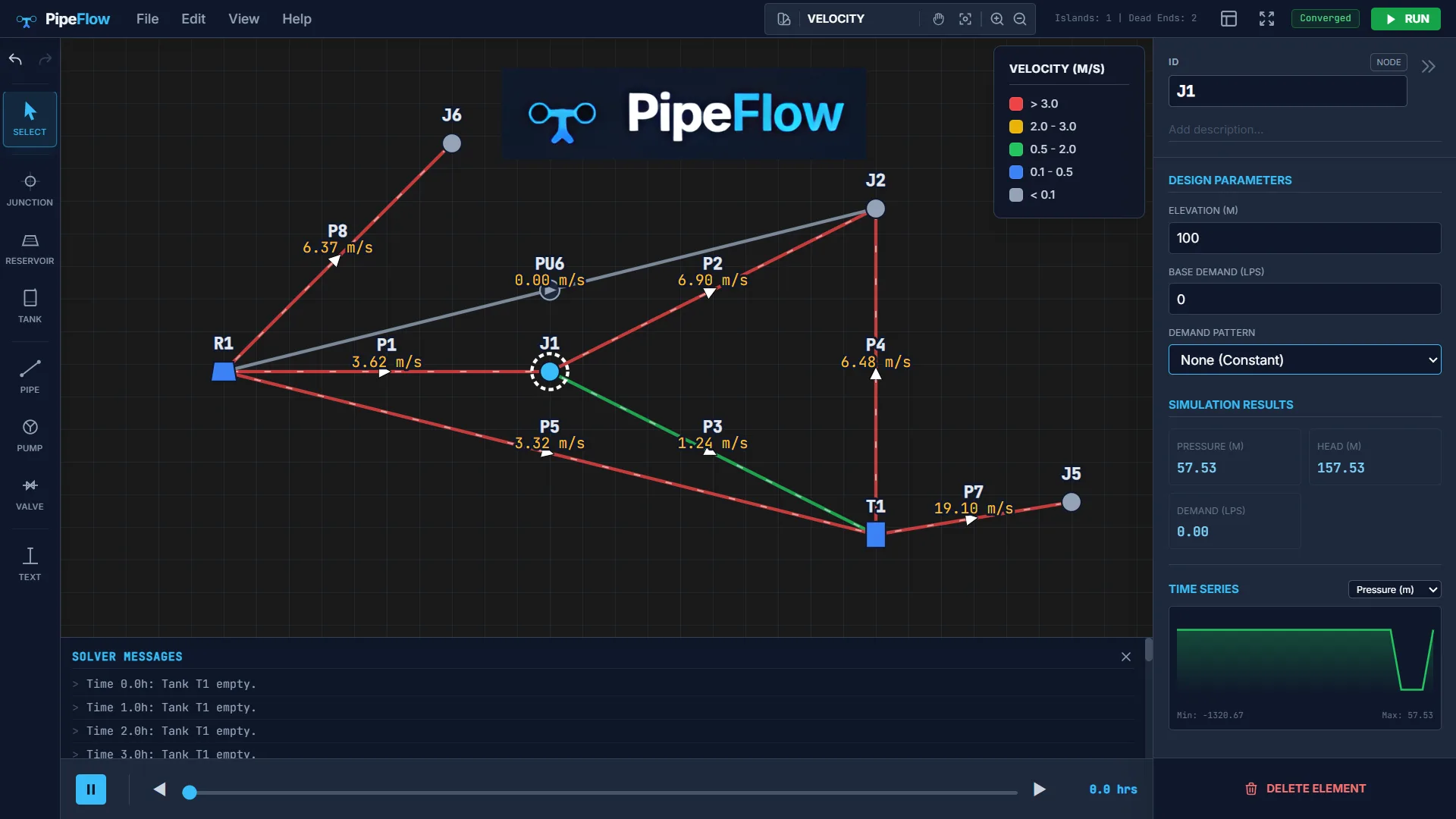1456x819 pixels.
Task: Click the pan hand icon
Action: [938, 19]
